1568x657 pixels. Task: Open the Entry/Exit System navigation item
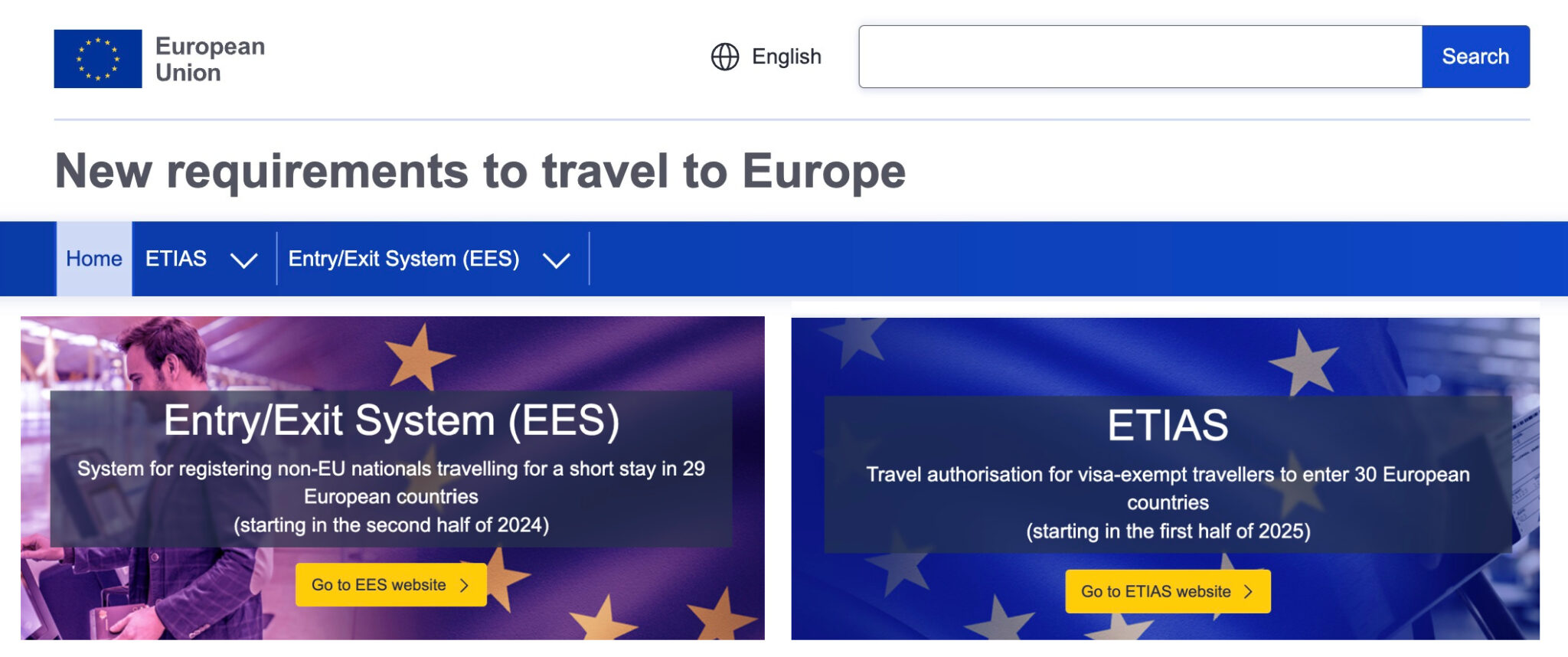404,259
